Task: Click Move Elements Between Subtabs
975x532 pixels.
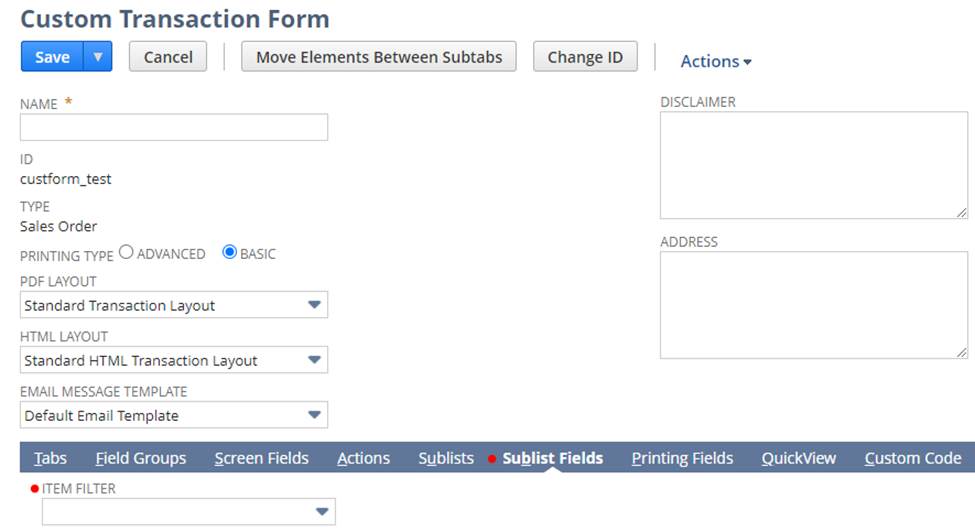Action: coord(379,57)
